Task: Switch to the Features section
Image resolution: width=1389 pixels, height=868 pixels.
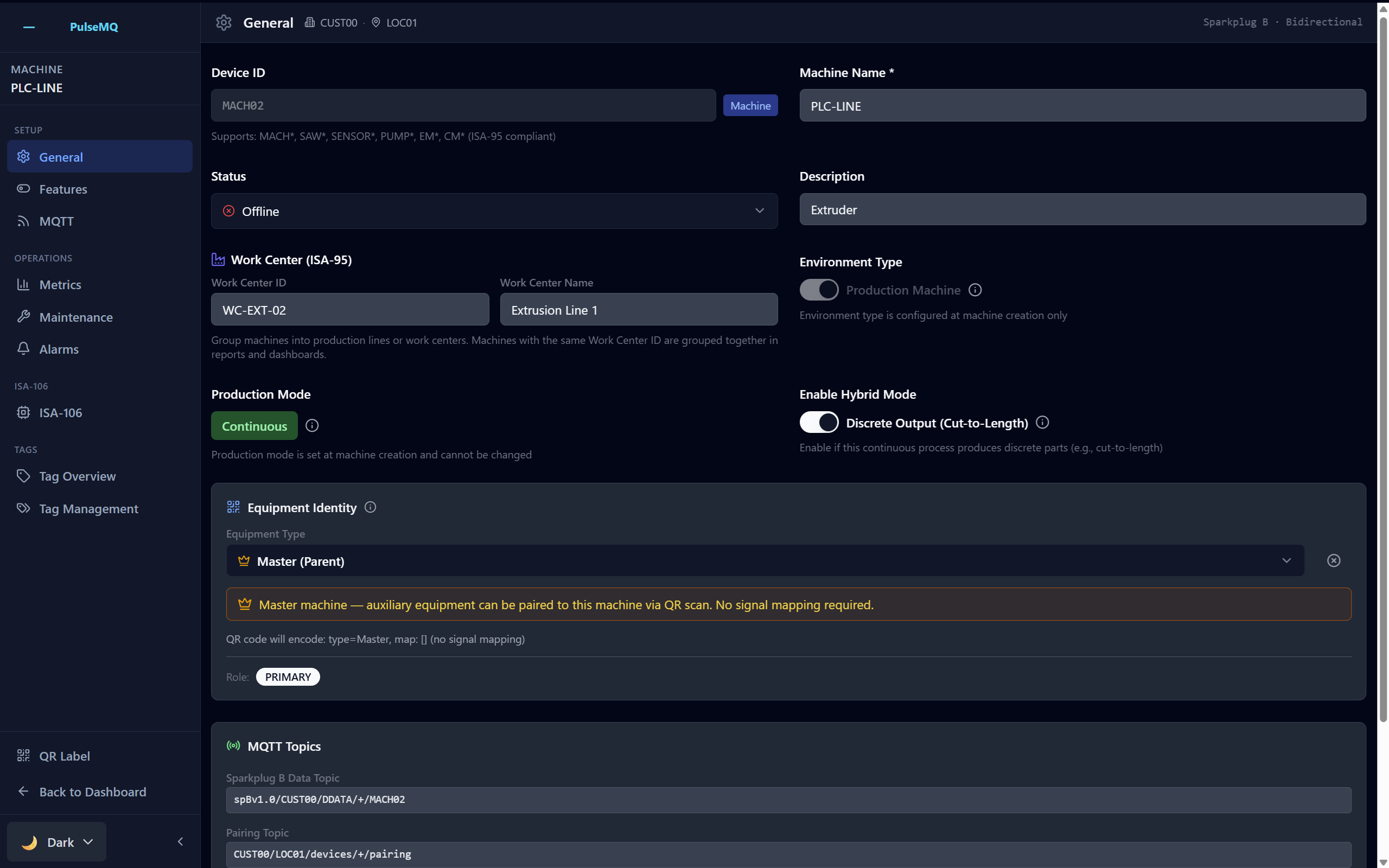Action: 63,189
